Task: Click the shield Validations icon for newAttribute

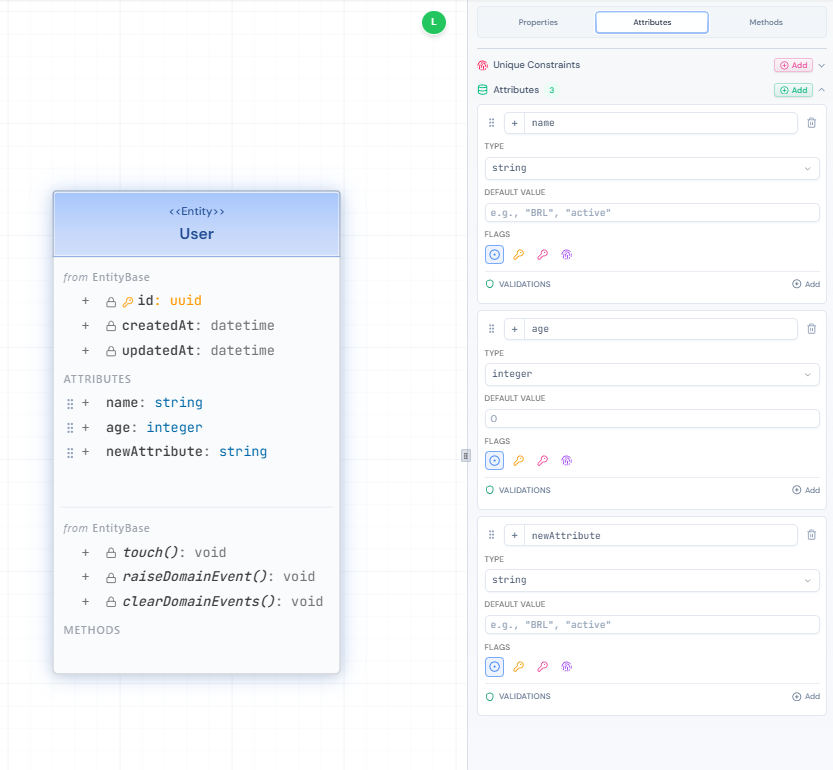Action: 490,697
